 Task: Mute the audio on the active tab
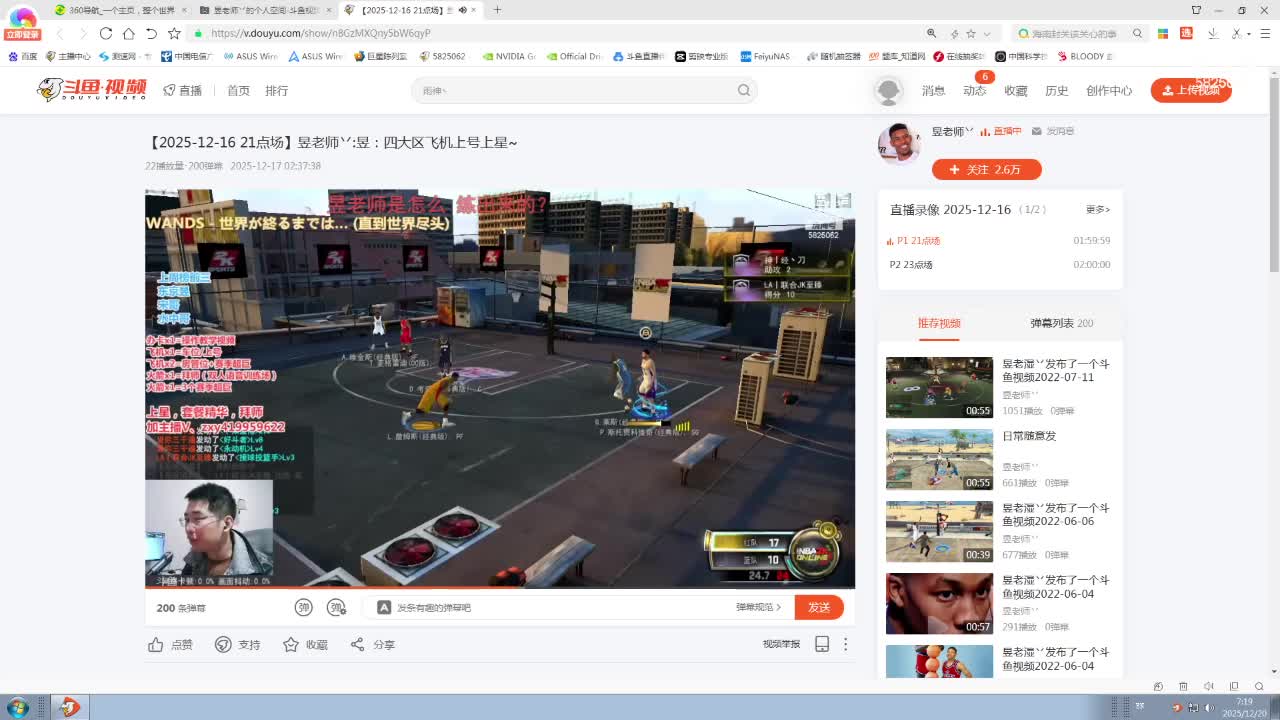(x=463, y=10)
